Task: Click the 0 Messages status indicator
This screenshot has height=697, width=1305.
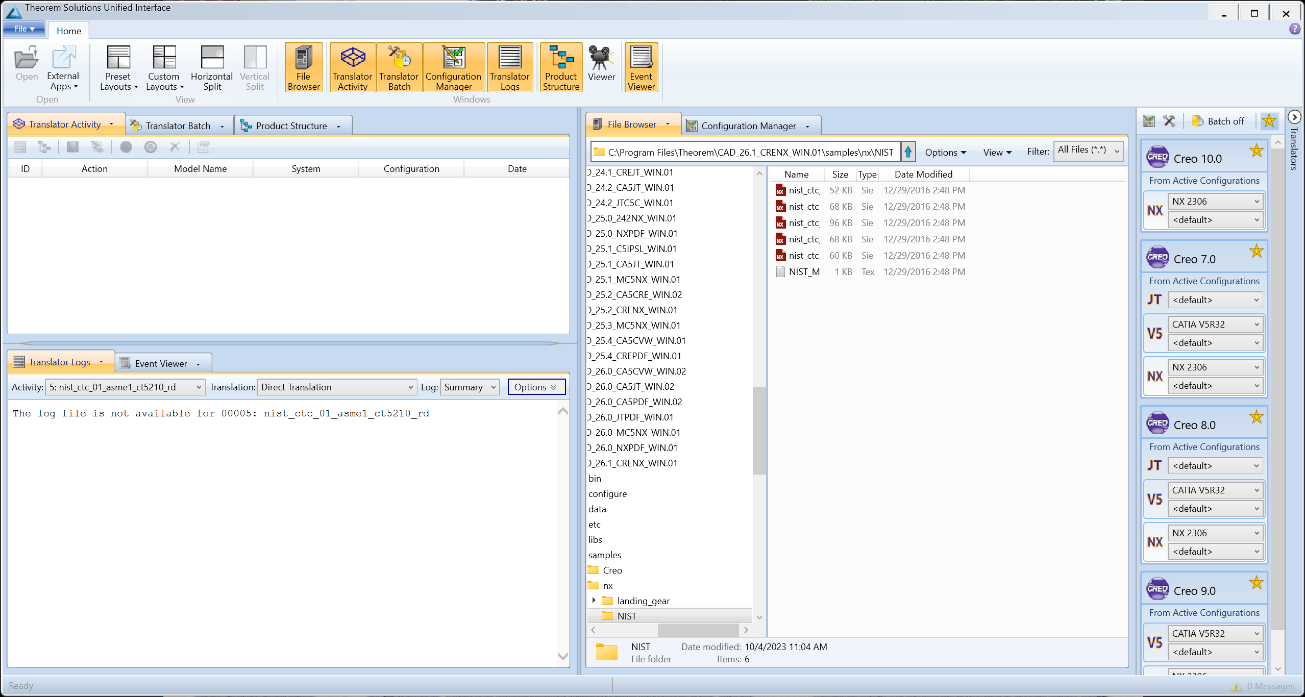Action: [x=1263, y=686]
